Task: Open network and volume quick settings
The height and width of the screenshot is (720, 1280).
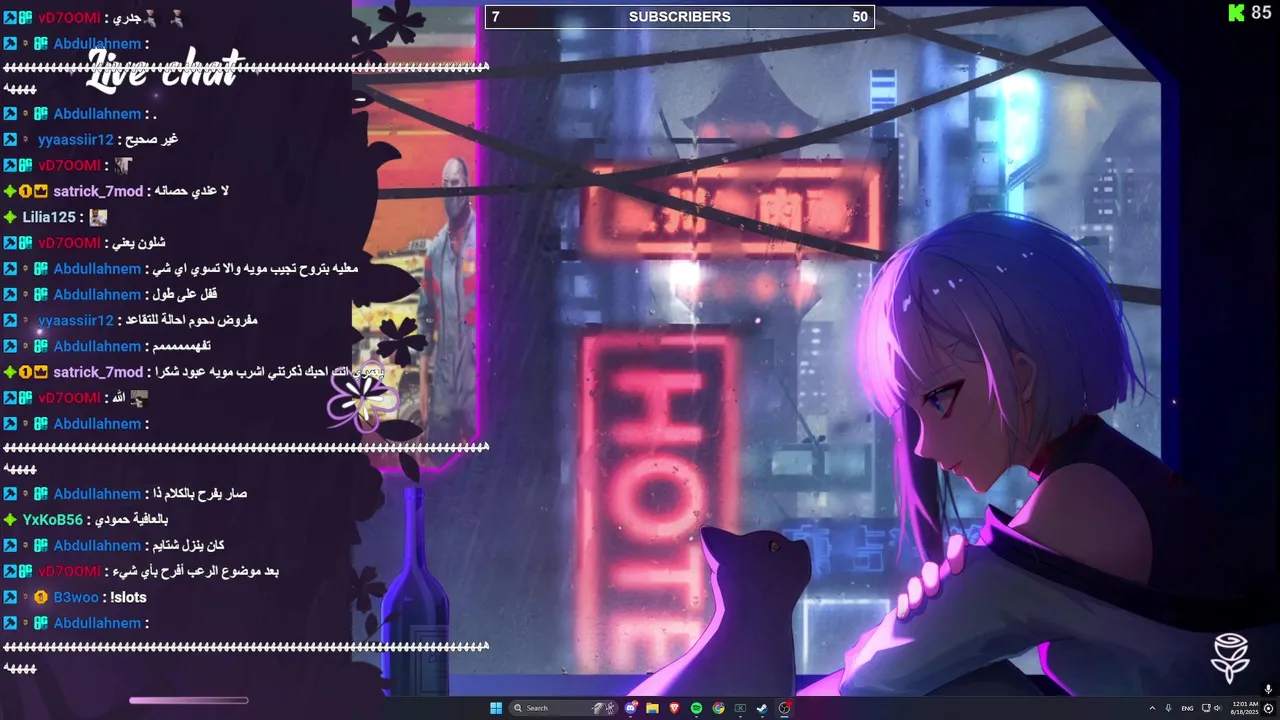Action: pyautogui.click(x=1211, y=708)
